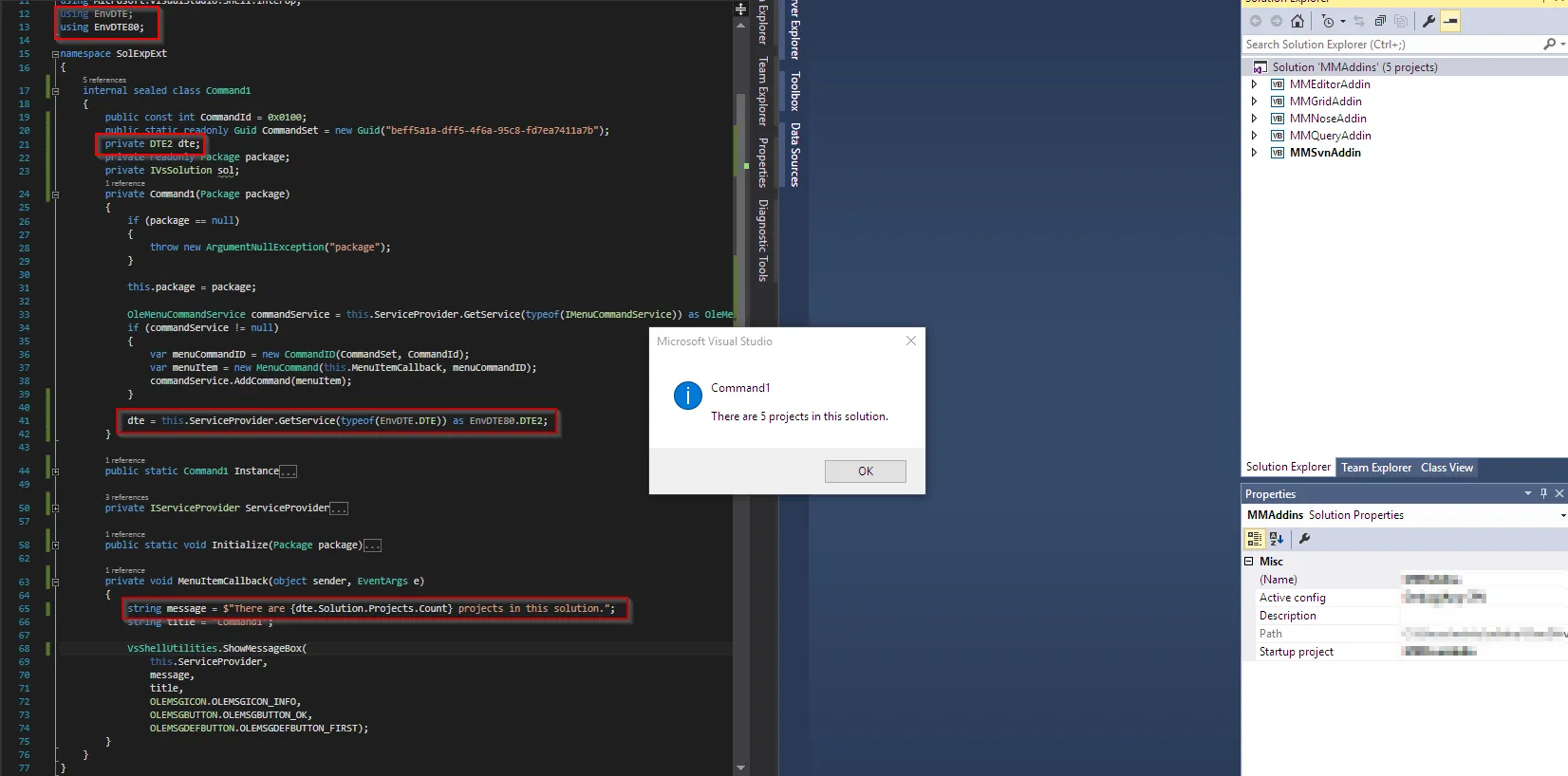The height and width of the screenshot is (776, 1568).
Task: Switch to the Solution Explorer tab
Action: click(x=1288, y=467)
